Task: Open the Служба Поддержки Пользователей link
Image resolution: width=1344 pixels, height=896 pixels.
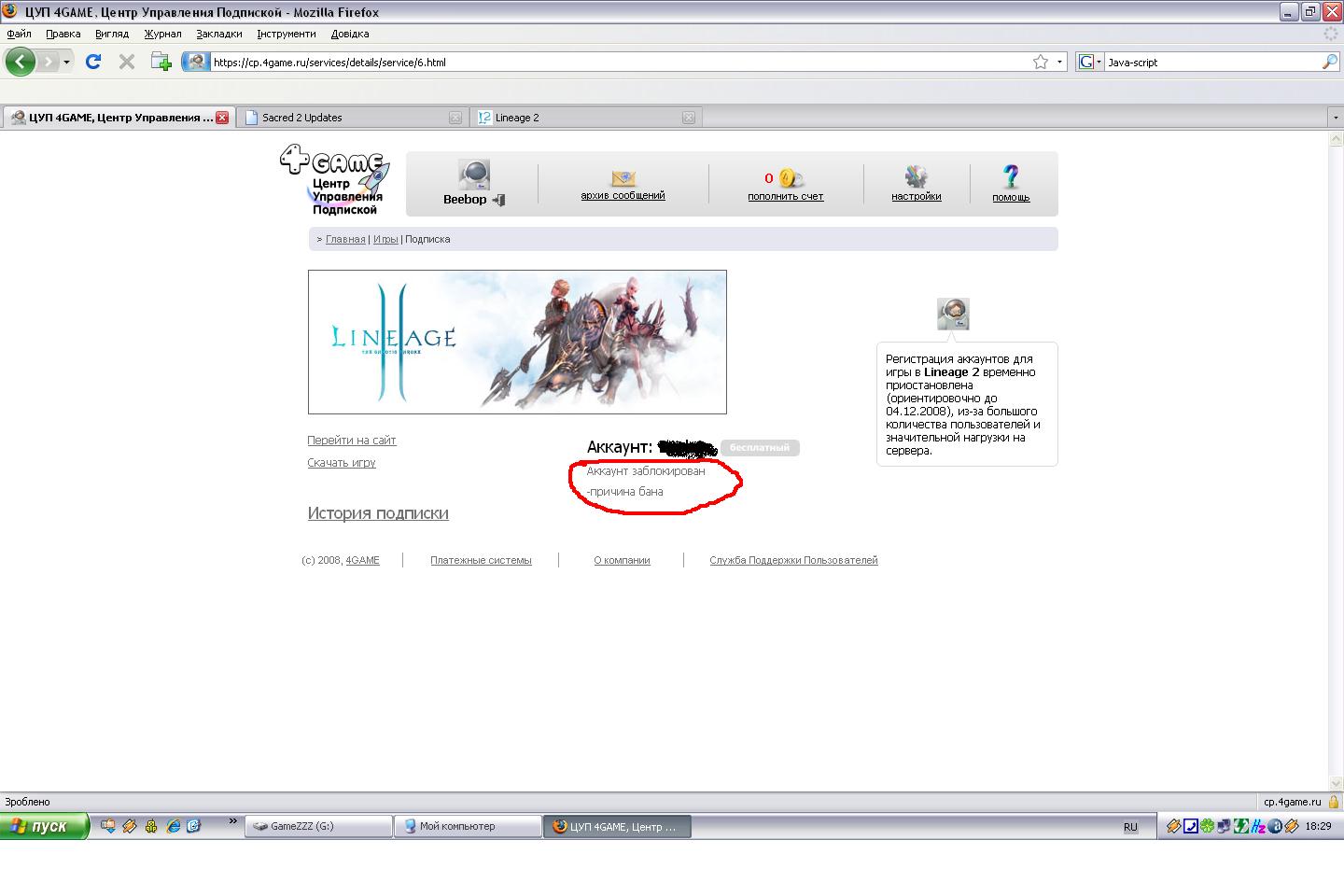Action: [x=793, y=561]
